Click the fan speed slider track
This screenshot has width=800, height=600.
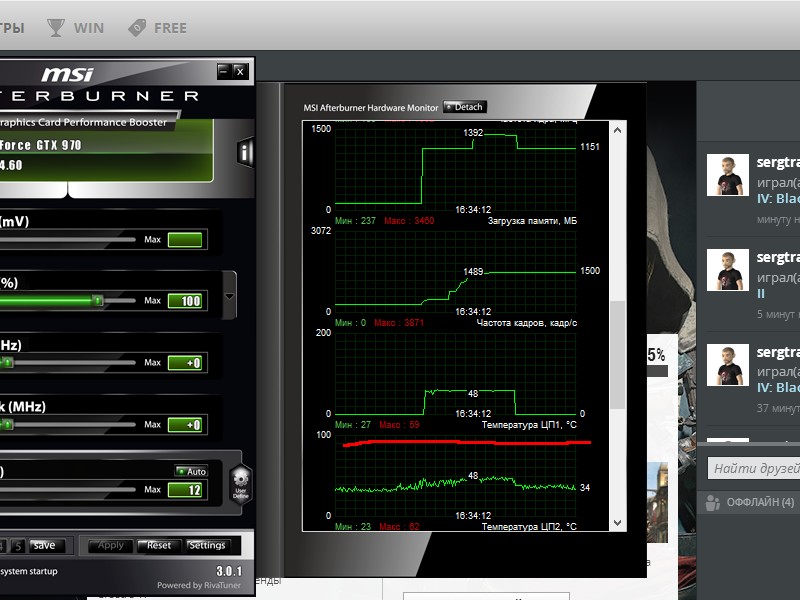click(x=67, y=489)
